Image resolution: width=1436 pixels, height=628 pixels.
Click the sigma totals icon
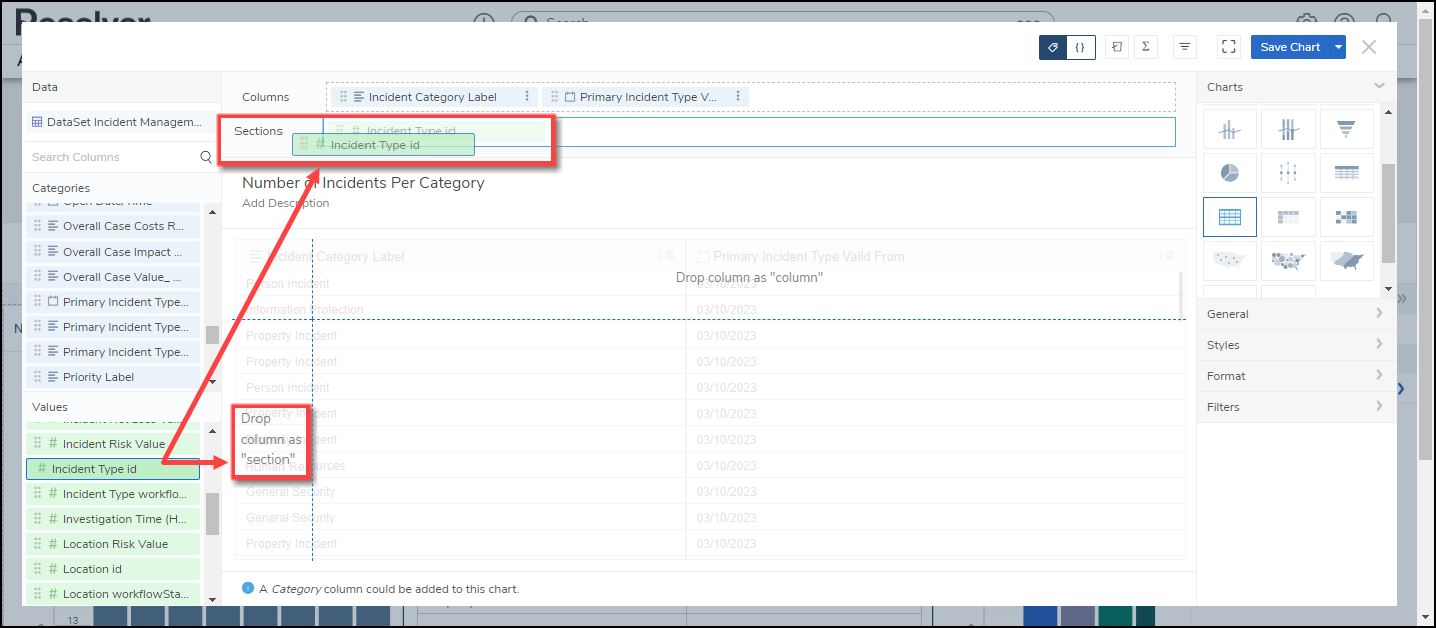pos(1145,47)
